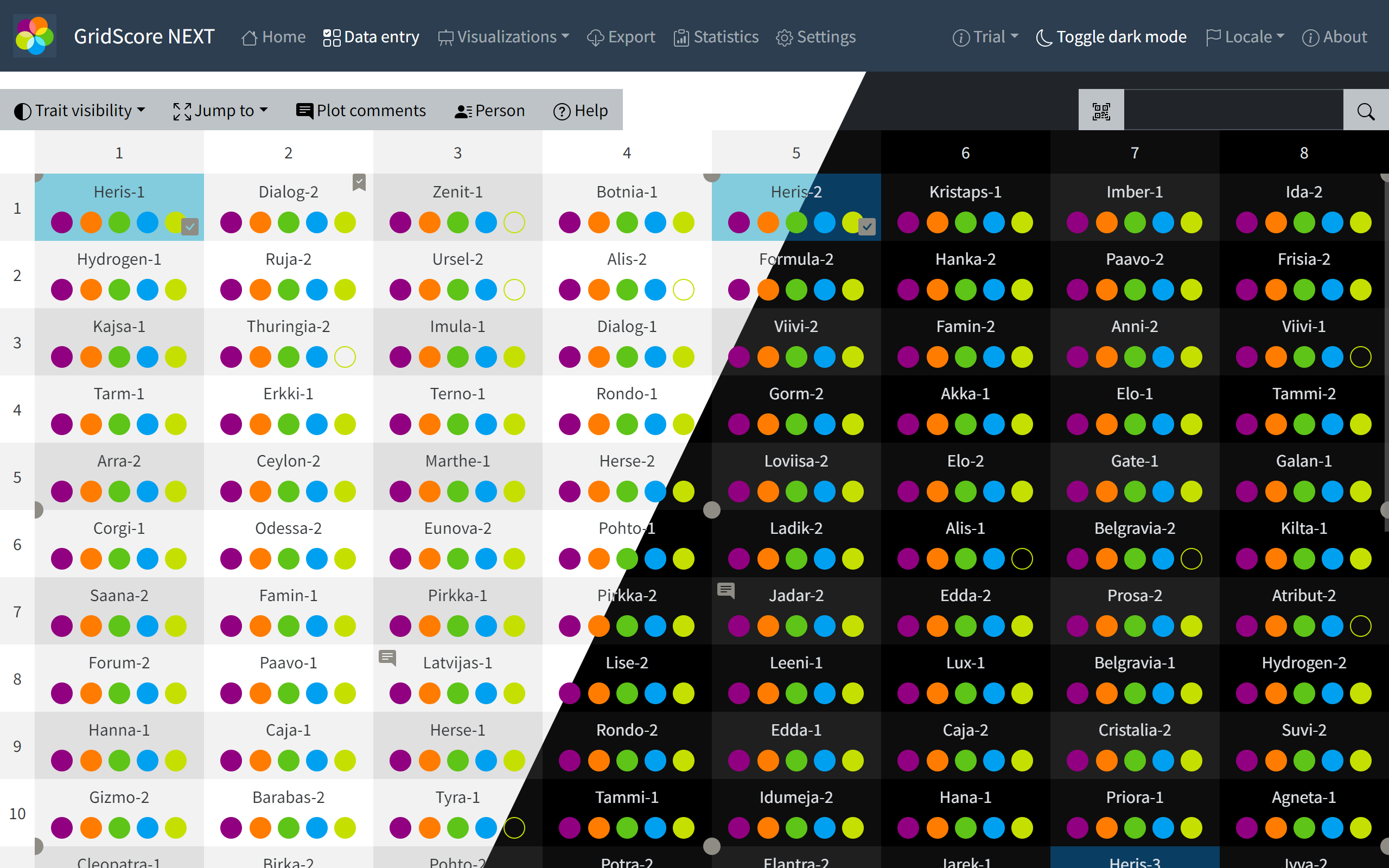
Task: Open the About page
Action: point(1335,37)
